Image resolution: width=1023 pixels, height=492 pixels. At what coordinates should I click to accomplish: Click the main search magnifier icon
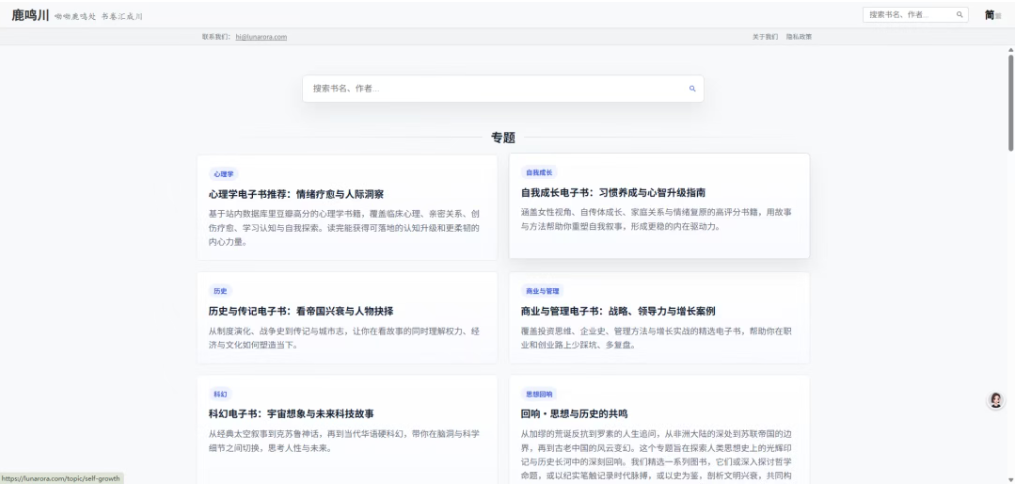(x=692, y=89)
